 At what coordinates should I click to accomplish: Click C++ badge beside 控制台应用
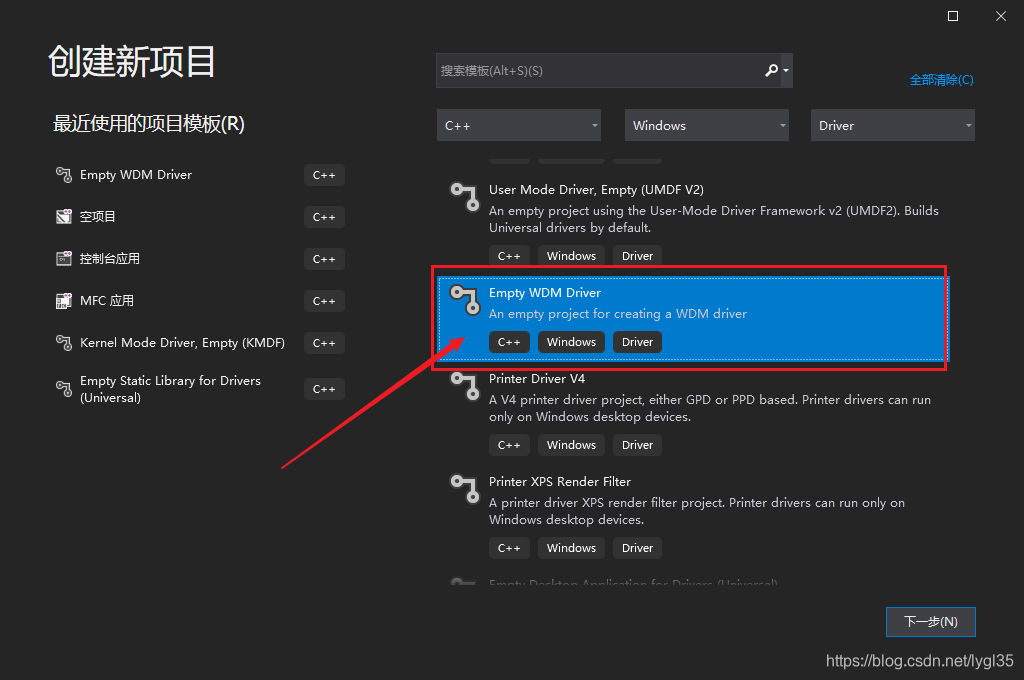pyautogui.click(x=324, y=259)
